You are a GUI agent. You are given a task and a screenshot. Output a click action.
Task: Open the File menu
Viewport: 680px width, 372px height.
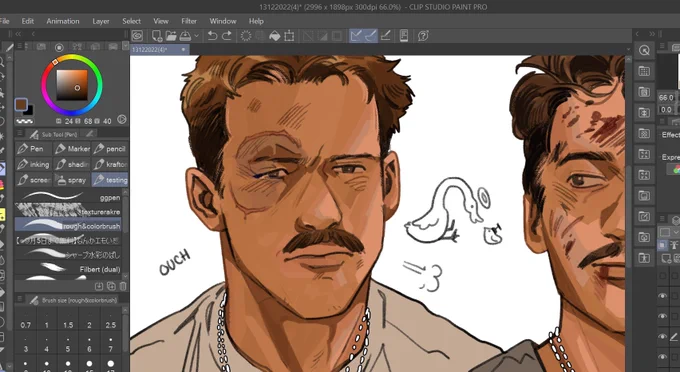click(x=5, y=21)
